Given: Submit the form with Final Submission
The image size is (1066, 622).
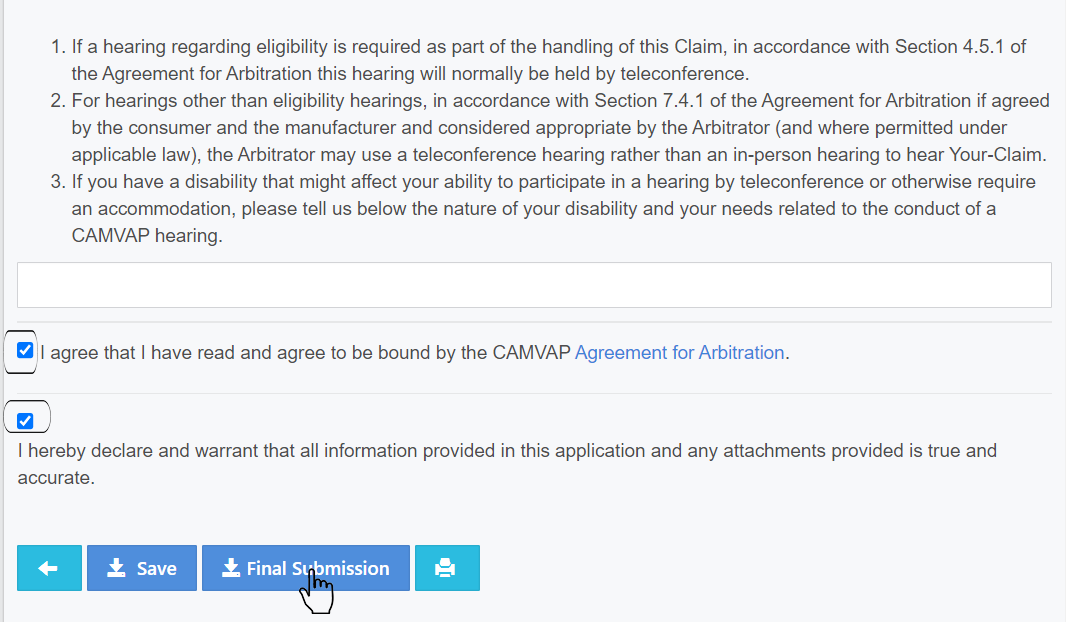Looking at the screenshot, I should (x=306, y=568).
